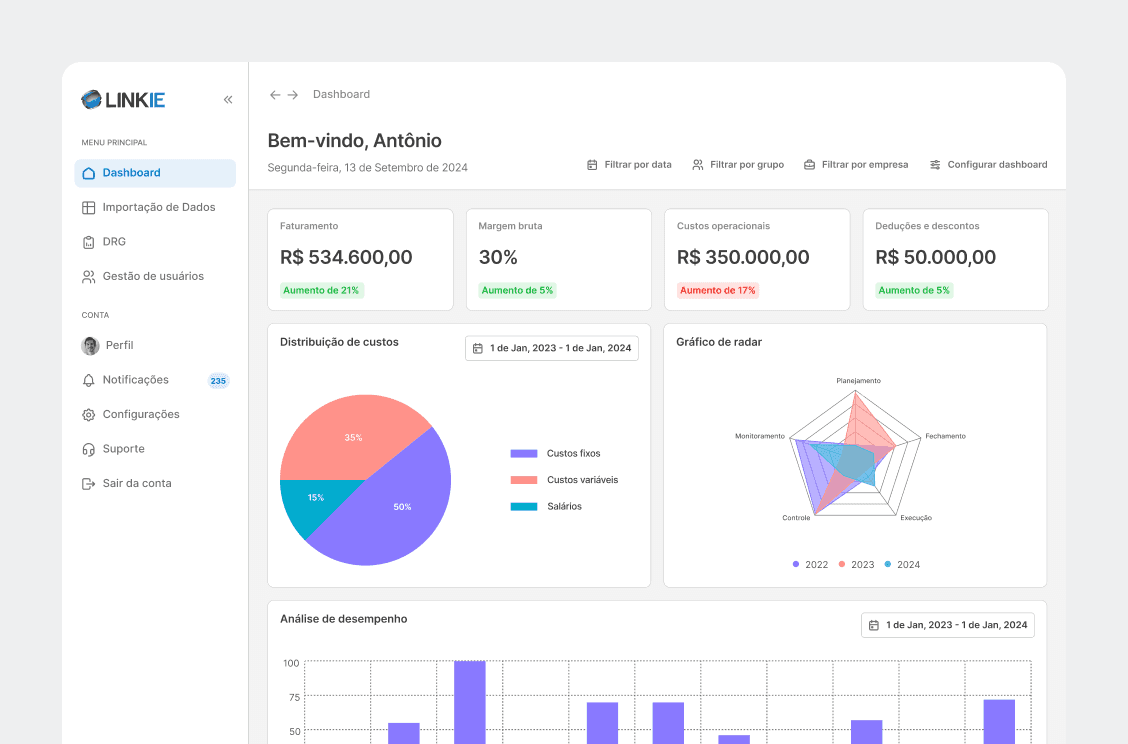Viewport: 1128px width, 744px height.
Task: Click the Margem bruta 30% value
Action: click(x=498, y=257)
